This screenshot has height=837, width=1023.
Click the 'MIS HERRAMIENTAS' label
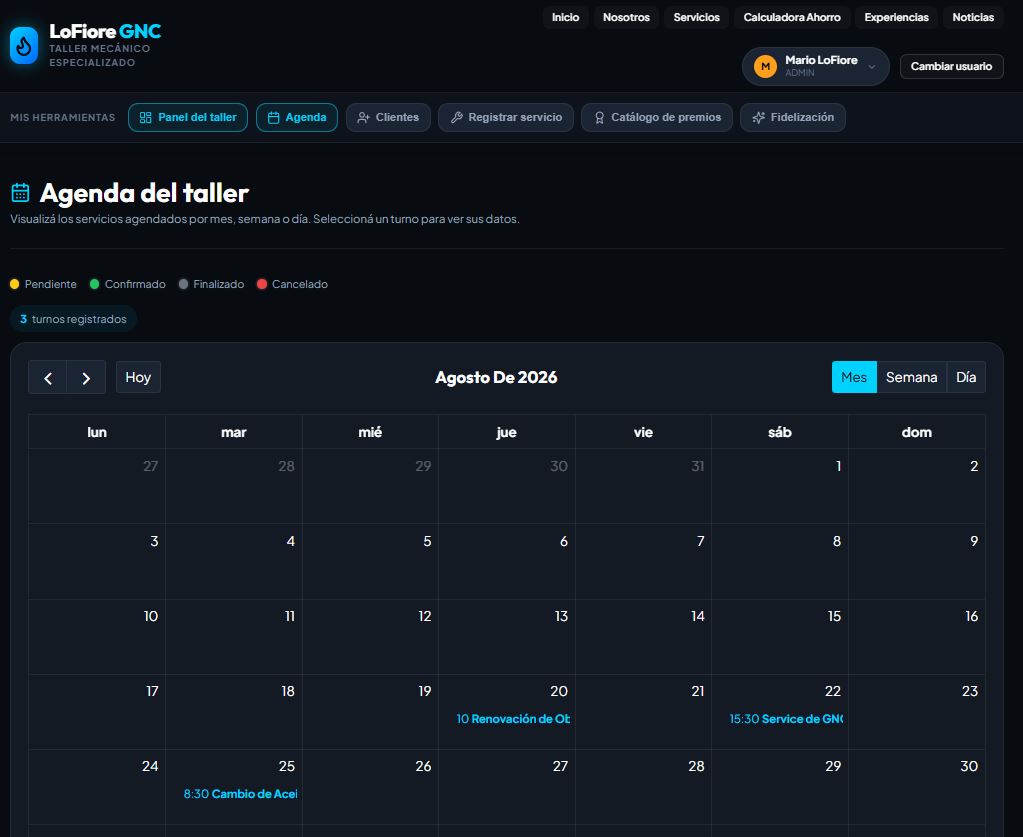click(x=63, y=117)
